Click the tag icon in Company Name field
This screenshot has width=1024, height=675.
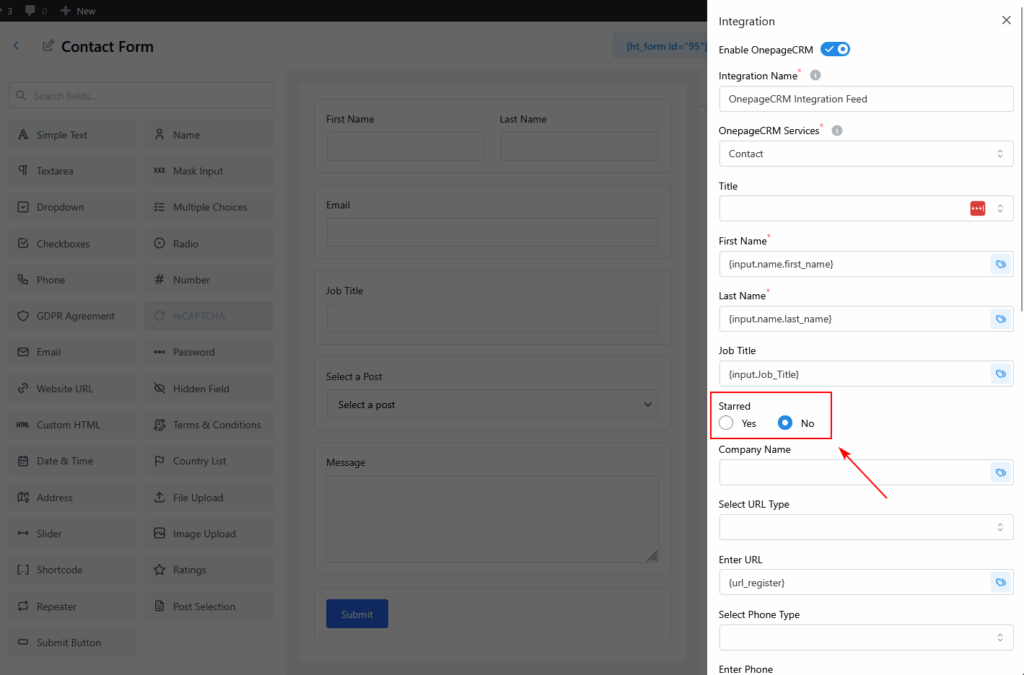point(999,472)
